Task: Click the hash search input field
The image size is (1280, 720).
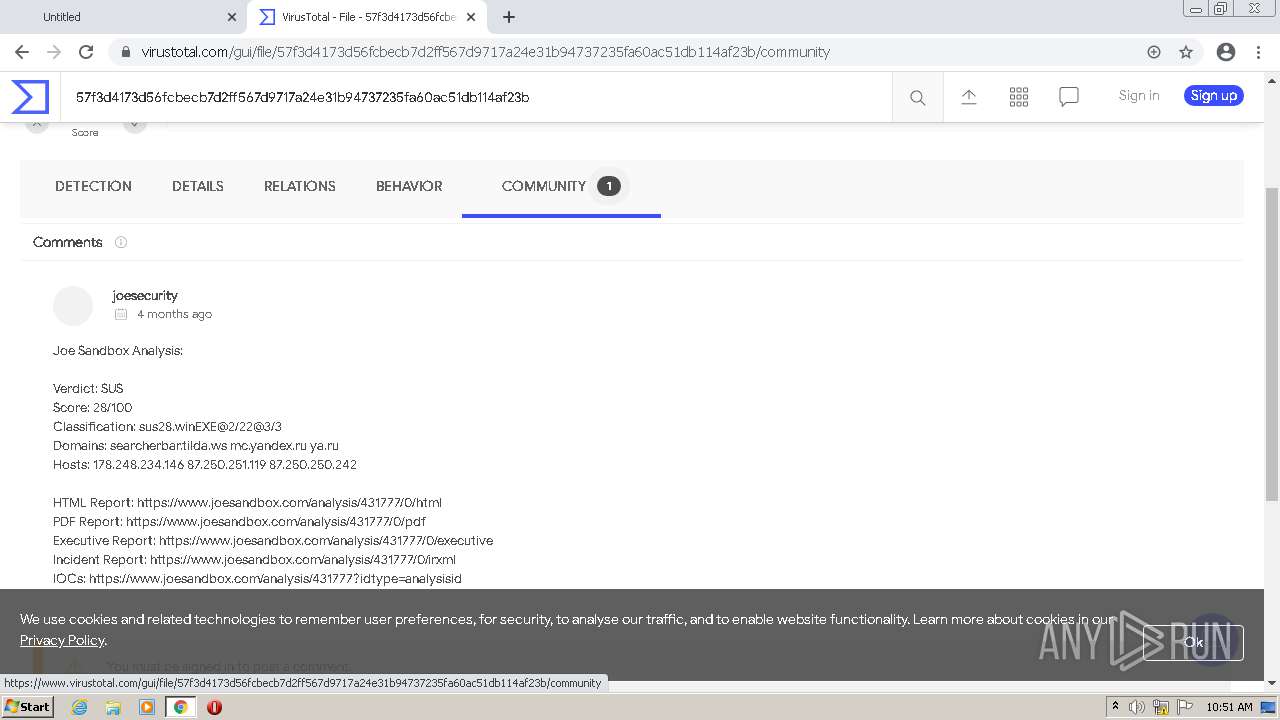Action: (x=476, y=97)
